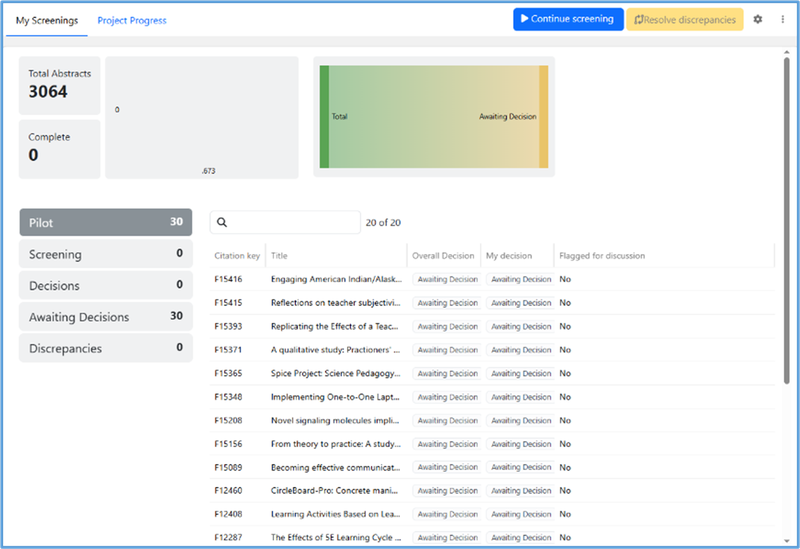Open 'Reflections on teacher subjectivi...' title

(x=336, y=303)
